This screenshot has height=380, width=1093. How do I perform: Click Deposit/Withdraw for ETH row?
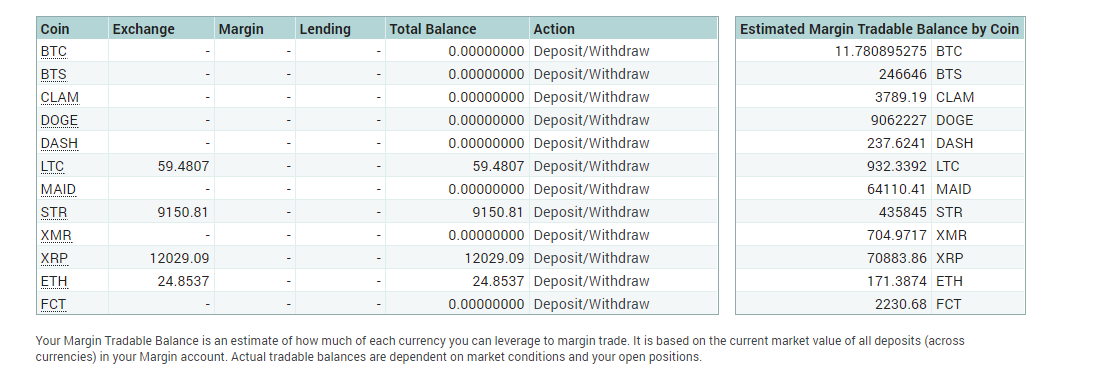pyautogui.click(x=591, y=281)
